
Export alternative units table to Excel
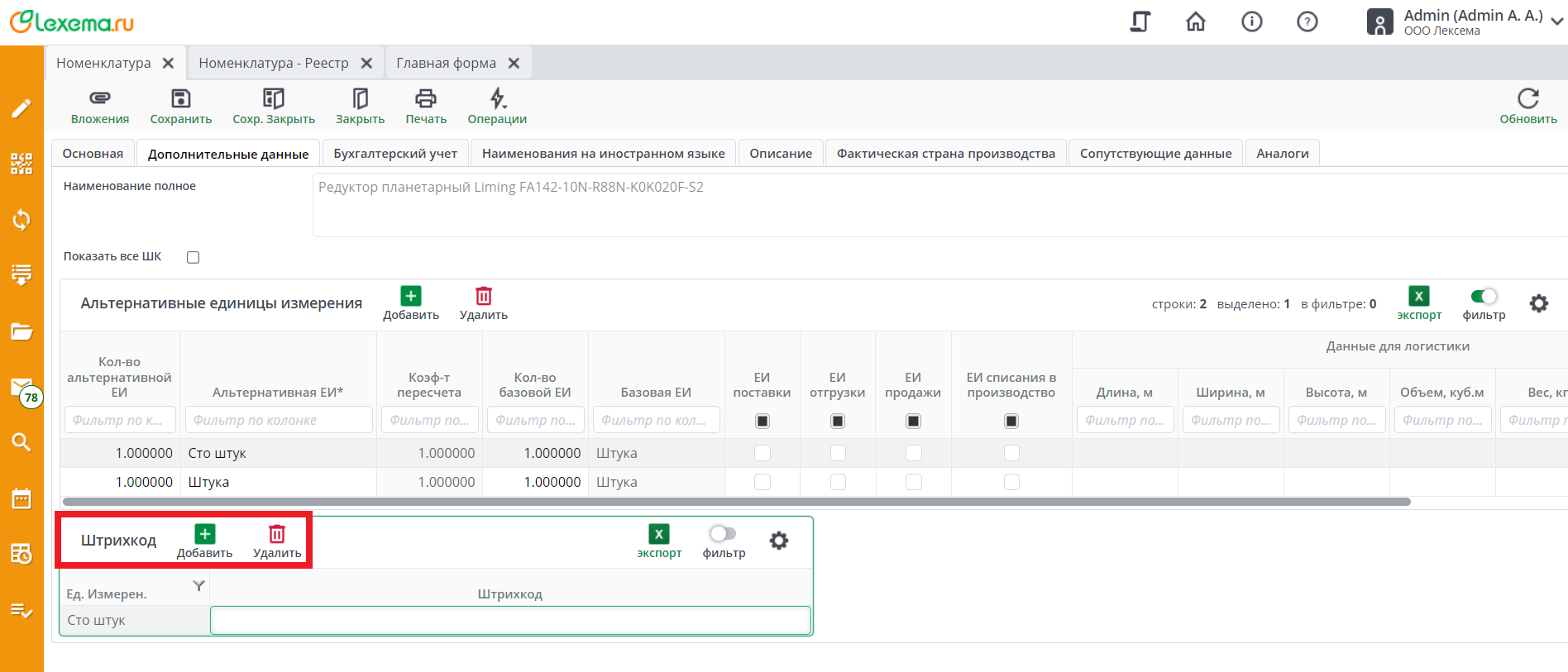point(1418,296)
